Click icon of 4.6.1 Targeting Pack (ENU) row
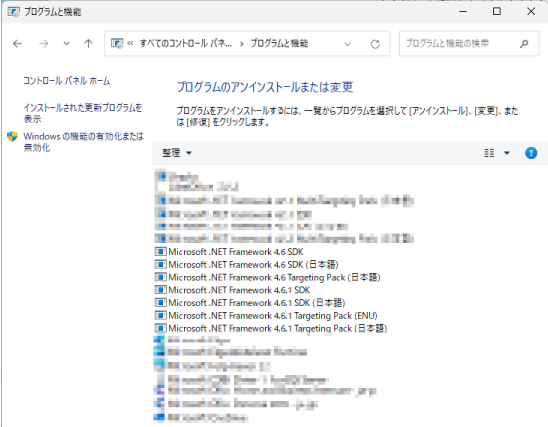Screen dimensions: 548x427 [160, 316]
